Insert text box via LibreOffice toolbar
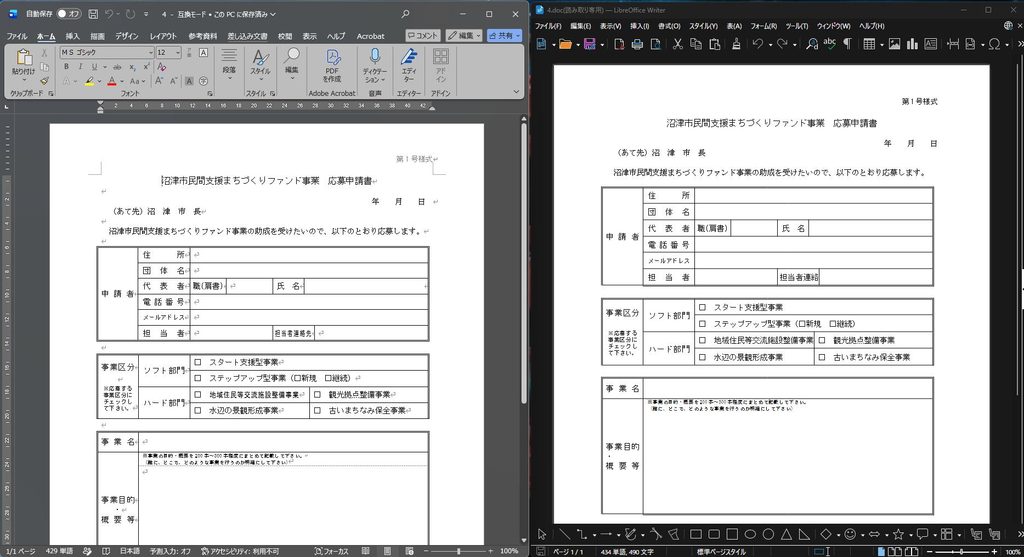 tap(931, 44)
